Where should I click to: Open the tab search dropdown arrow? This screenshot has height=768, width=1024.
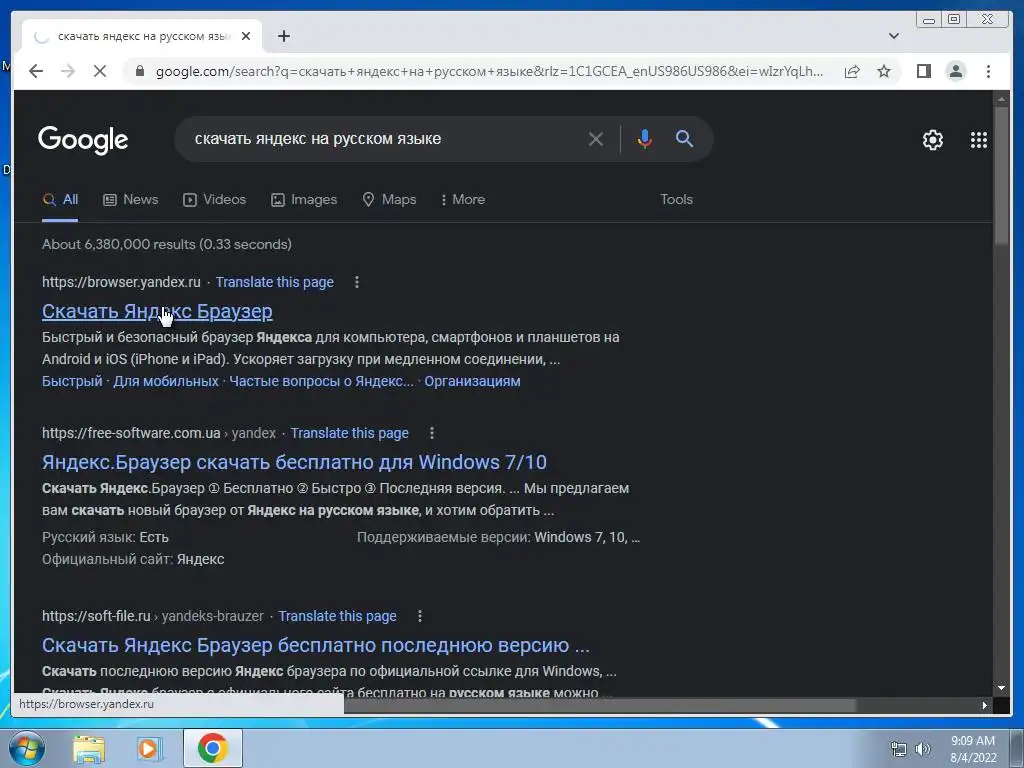click(893, 36)
